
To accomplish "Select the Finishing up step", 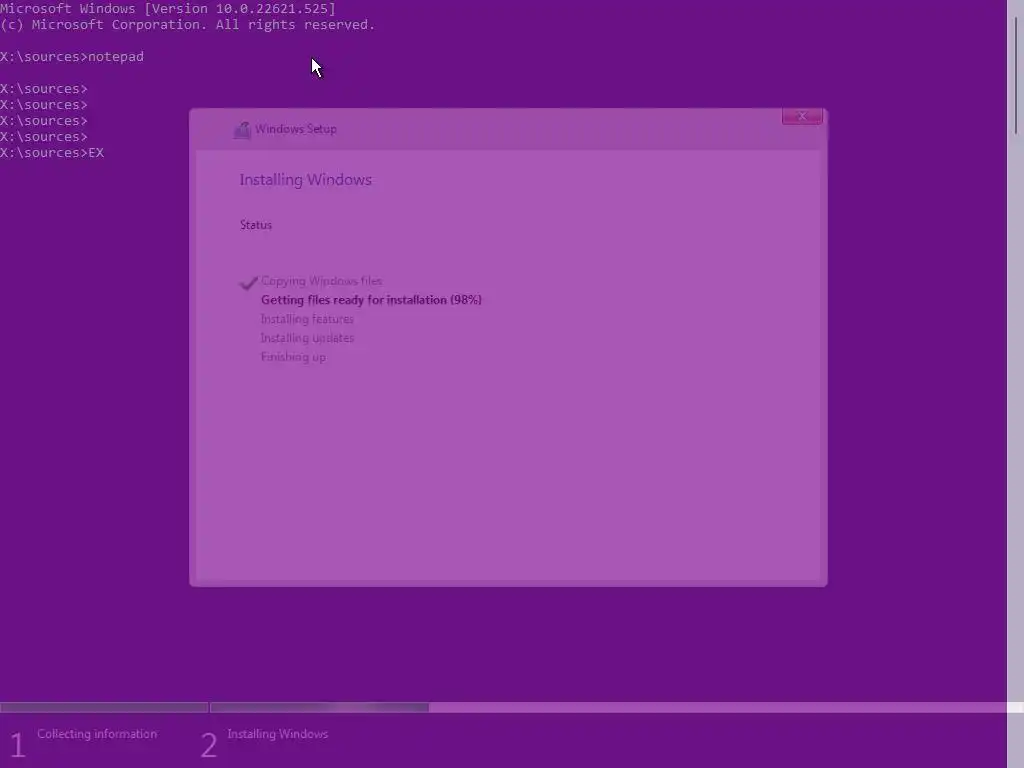I will [293, 357].
